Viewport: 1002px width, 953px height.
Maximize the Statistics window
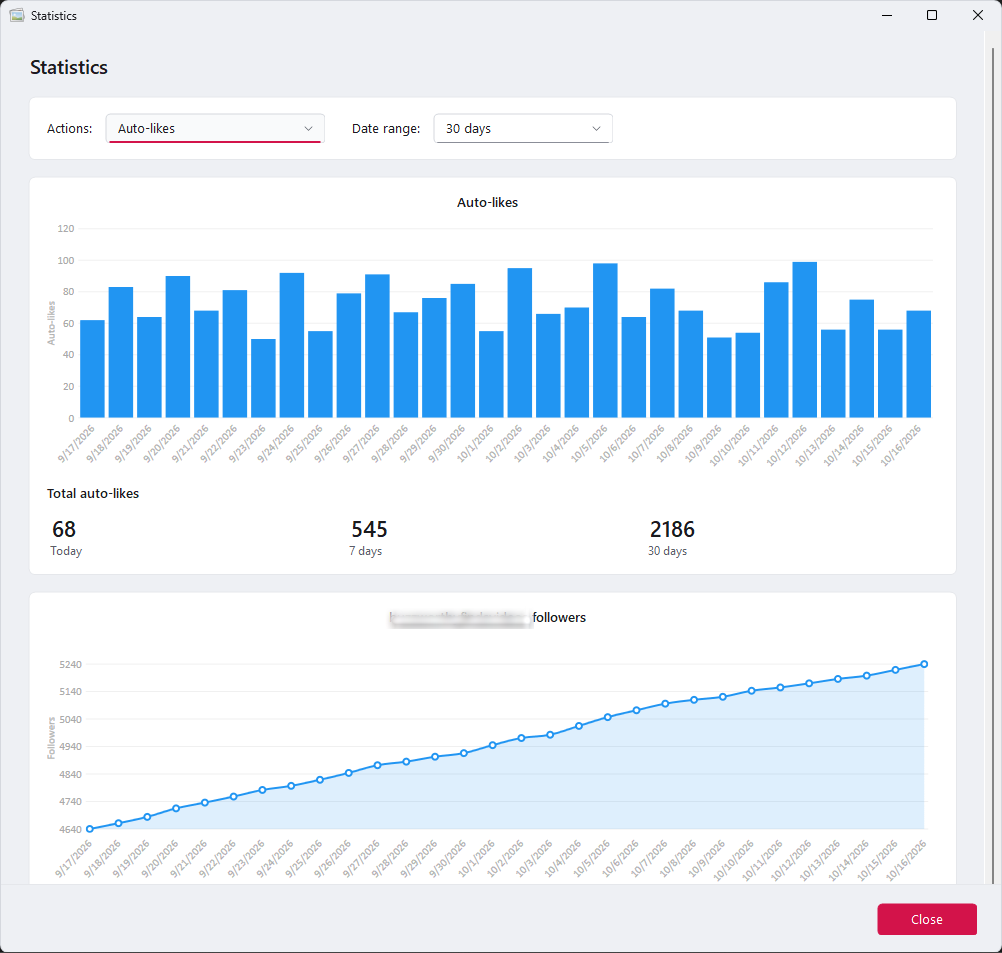pyautogui.click(x=932, y=15)
